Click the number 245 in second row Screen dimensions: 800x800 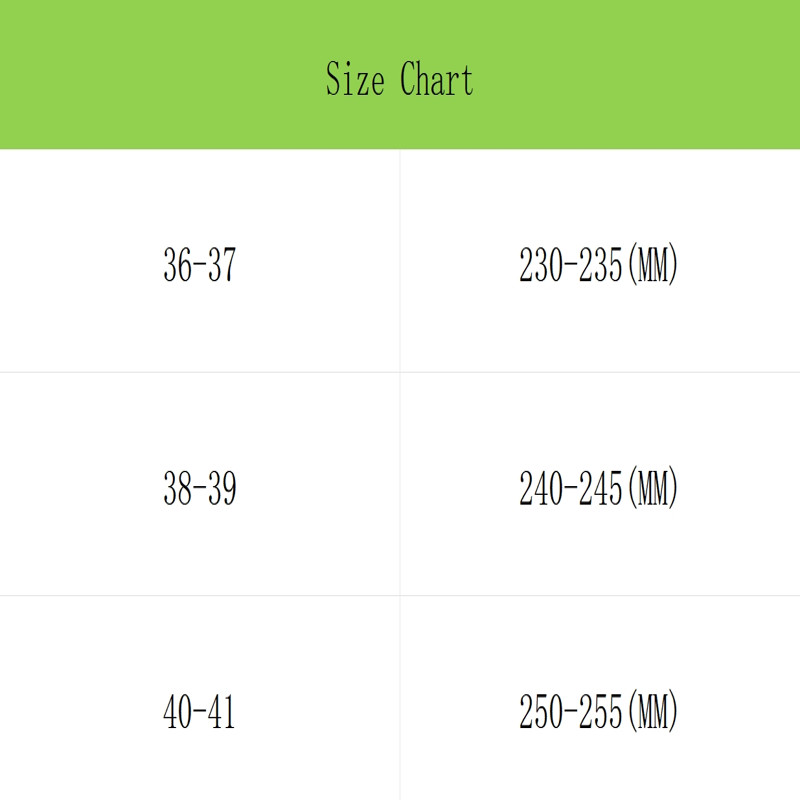601,489
